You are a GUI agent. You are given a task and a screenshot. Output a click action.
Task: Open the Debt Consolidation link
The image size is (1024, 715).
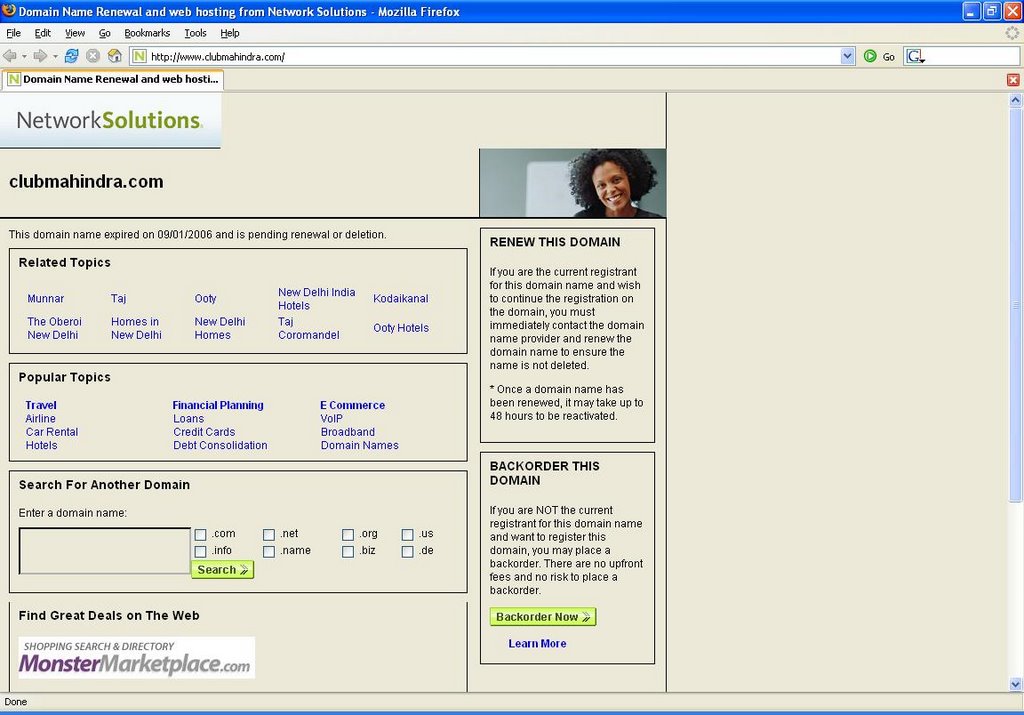(x=220, y=445)
